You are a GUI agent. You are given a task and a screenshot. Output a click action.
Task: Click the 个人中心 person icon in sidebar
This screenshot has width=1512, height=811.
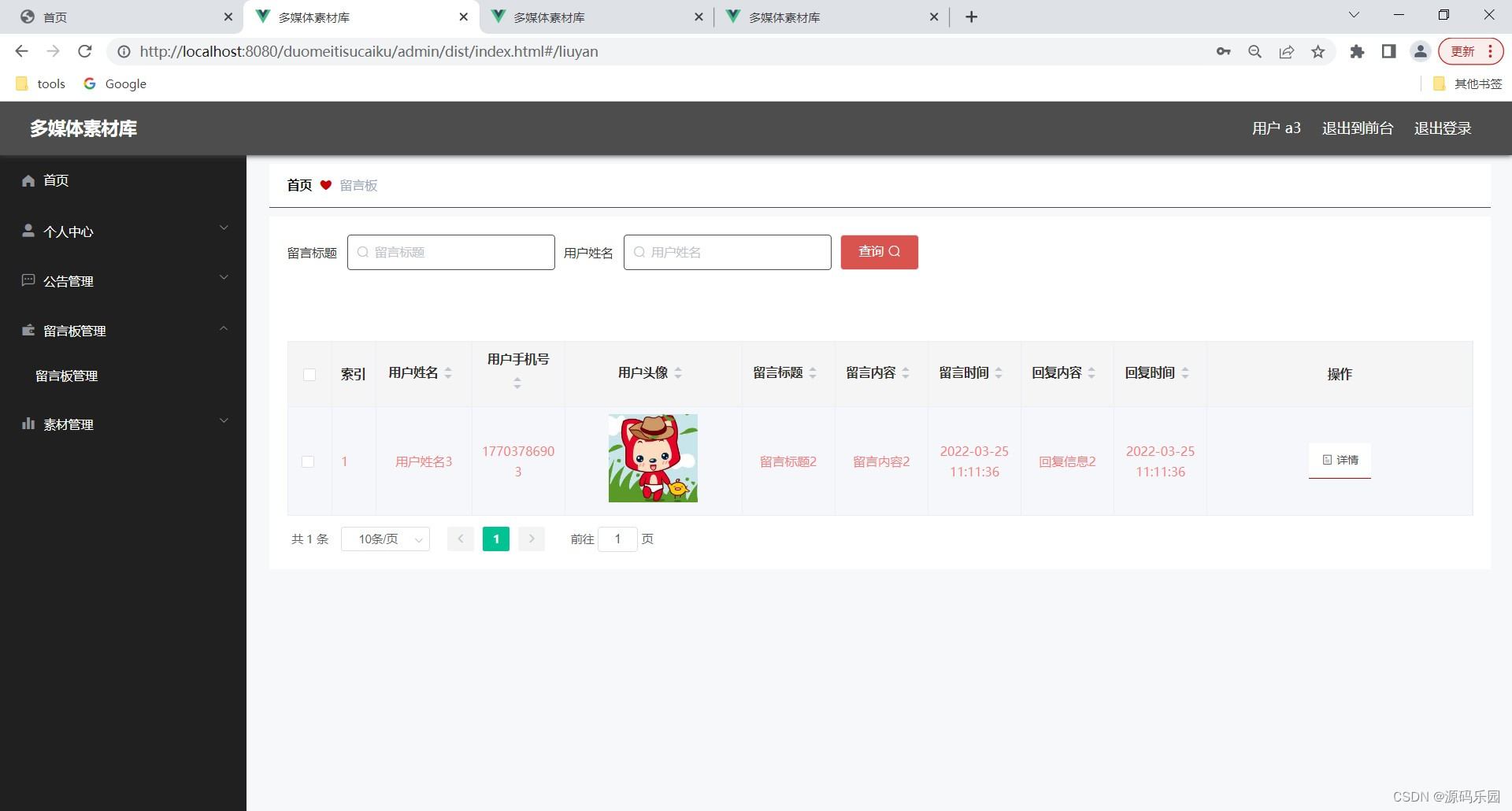pyautogui.click(x=28, y=231)
